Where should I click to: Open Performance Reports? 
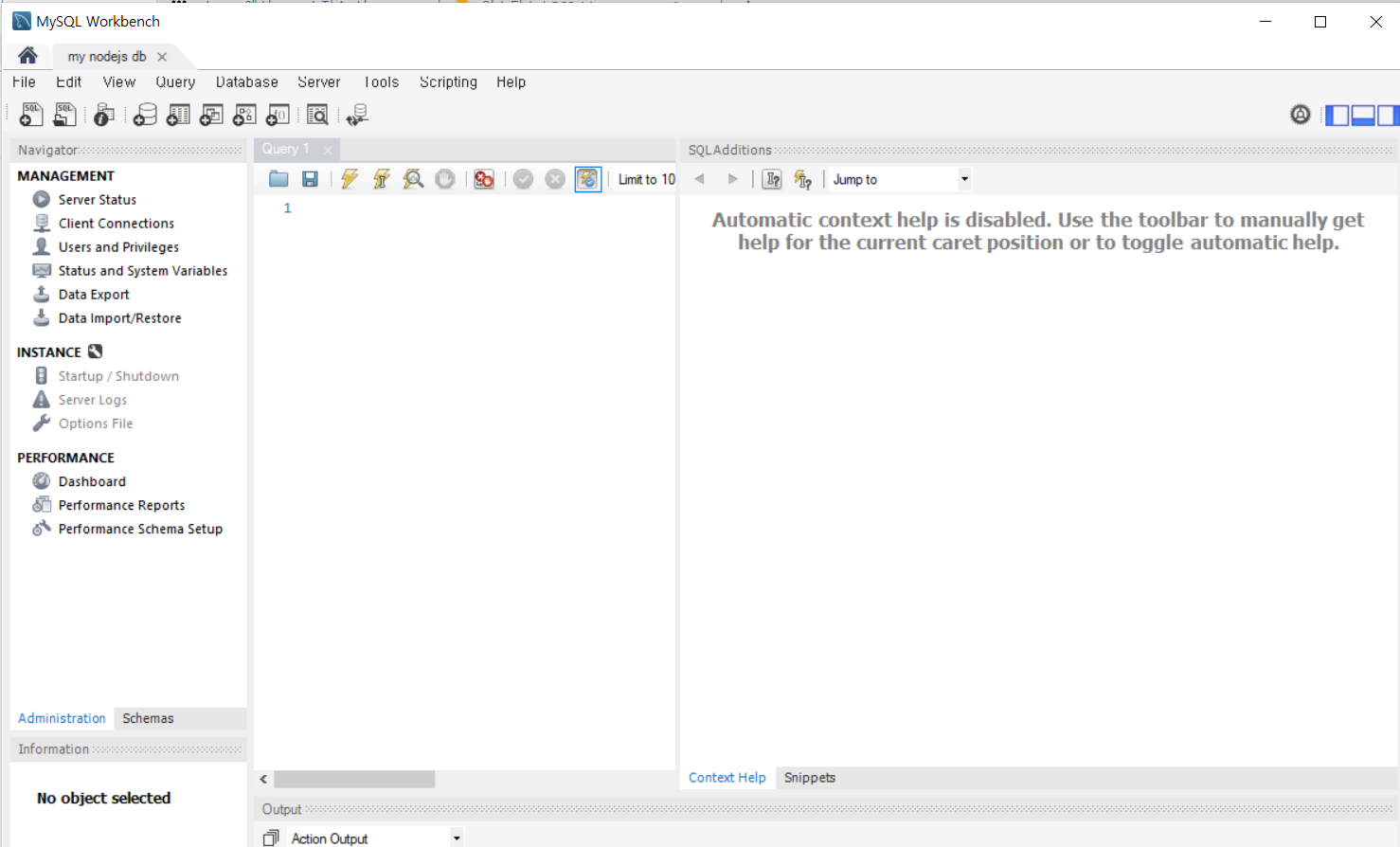(121, 505)
